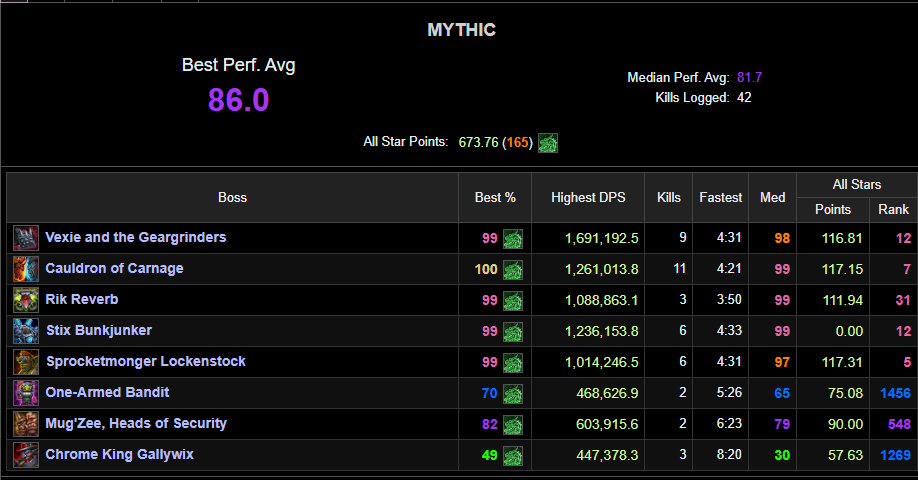
Task: Click the Cauldron of Carnage boss icon
Action: [26, 269]
